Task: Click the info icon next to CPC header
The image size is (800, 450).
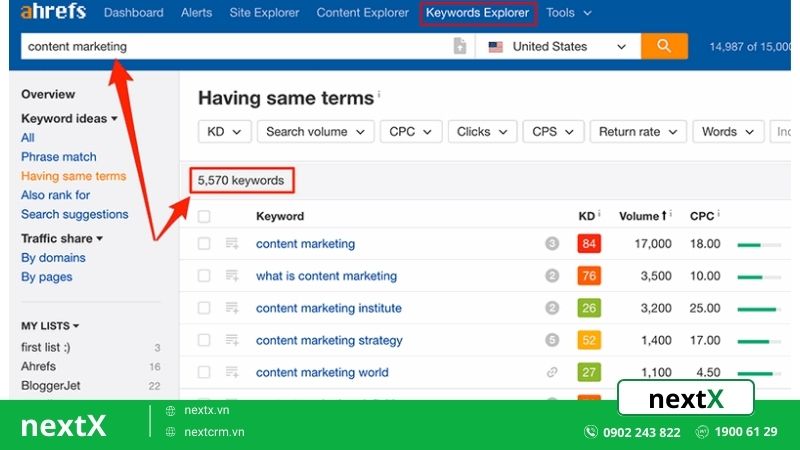Action: (x=718, y=213)
